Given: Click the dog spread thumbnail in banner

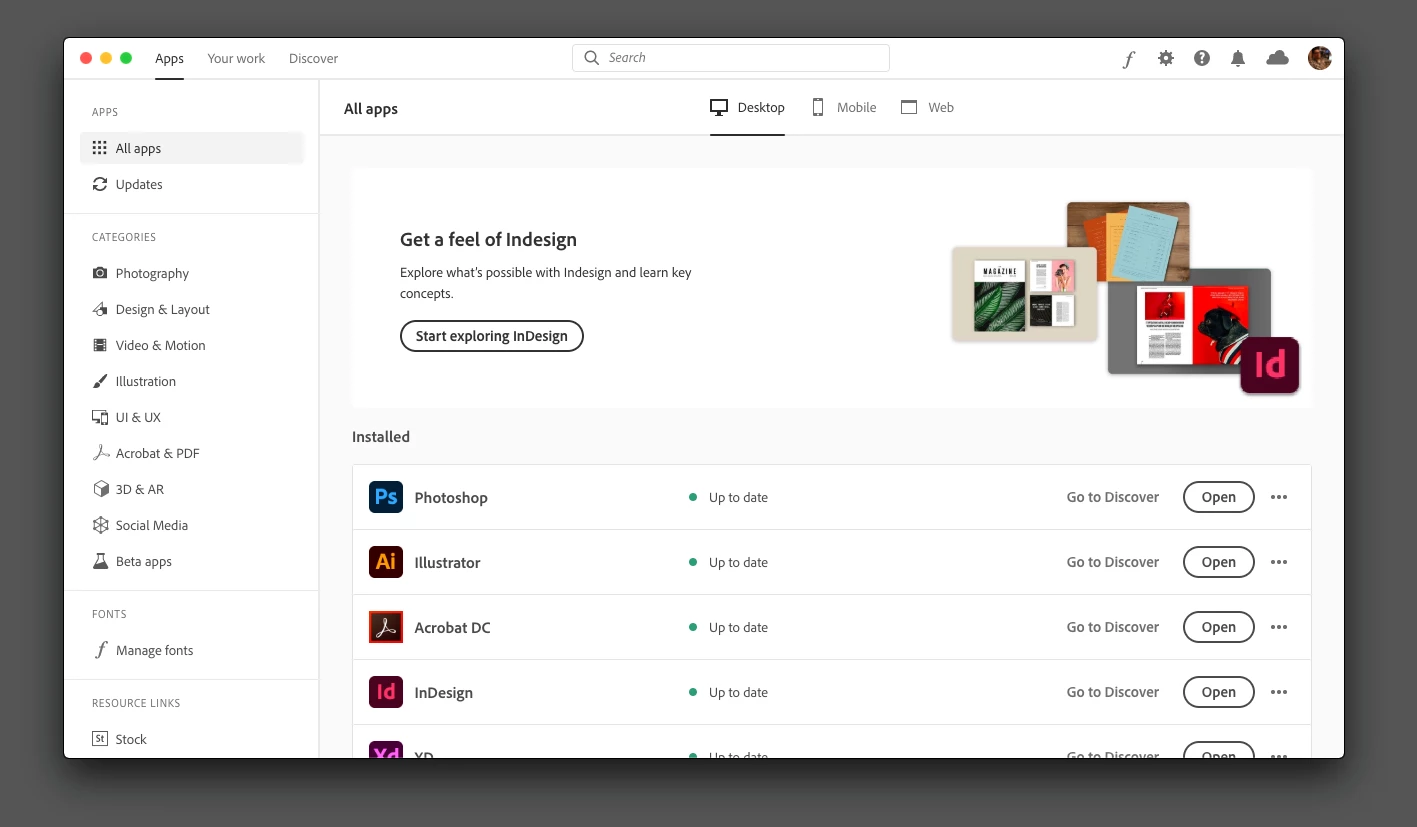Looking at the screenshot, I should (x=1189, y=322).
